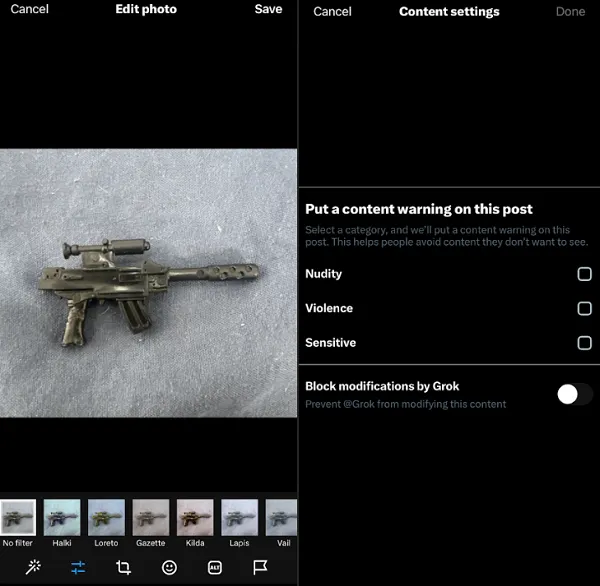
Task: Select the crop and rotate tool
Action: [x=123, y=567]
